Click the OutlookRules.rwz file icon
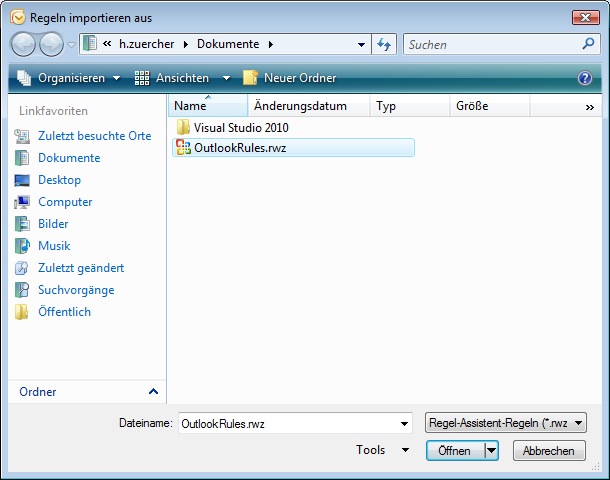The image size is (610, 480). [x=183, y=147]
